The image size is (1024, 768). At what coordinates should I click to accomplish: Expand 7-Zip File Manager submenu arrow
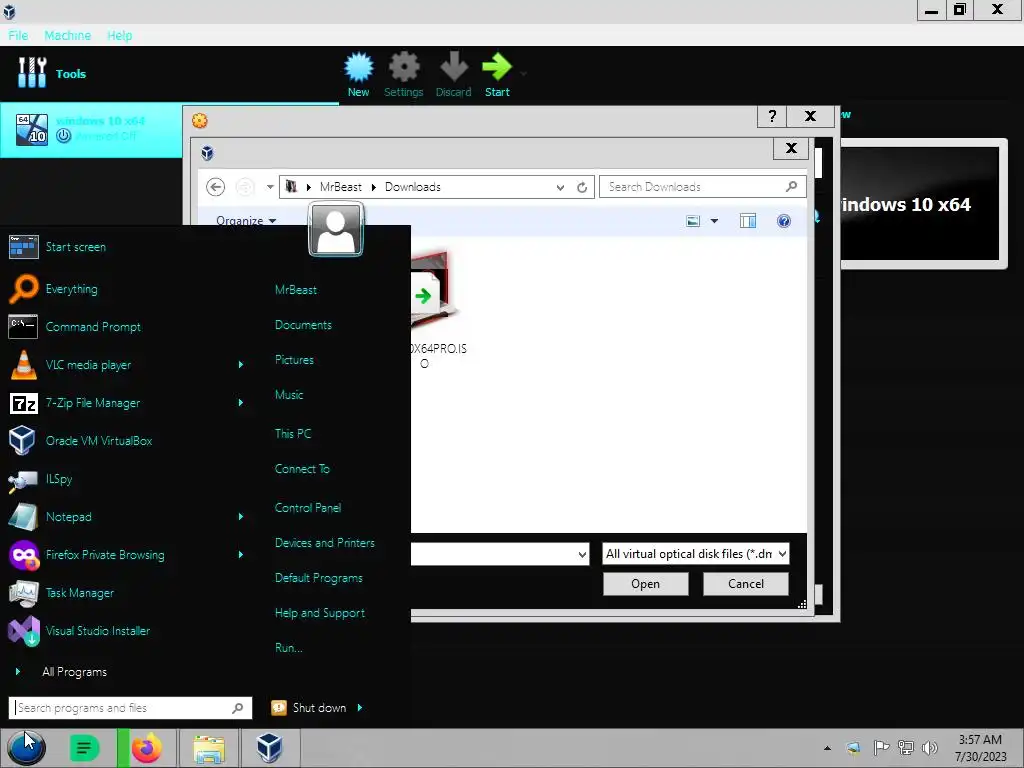pos(240,403)
